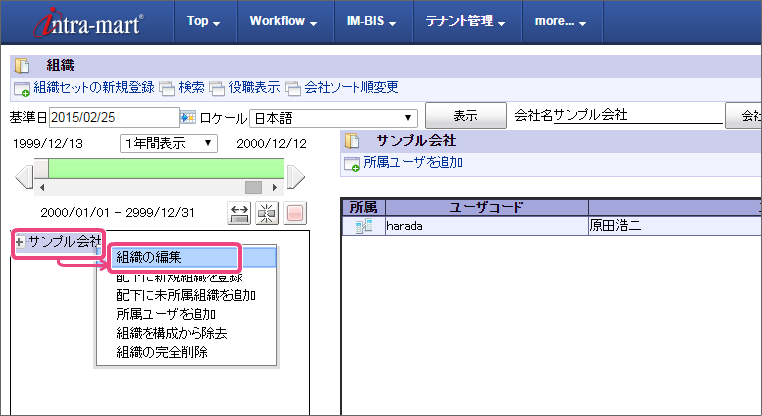The width and height of the screenshot is (762, 416).
Task: Click the intra-mart logo
Action: (x=87, y=22)
